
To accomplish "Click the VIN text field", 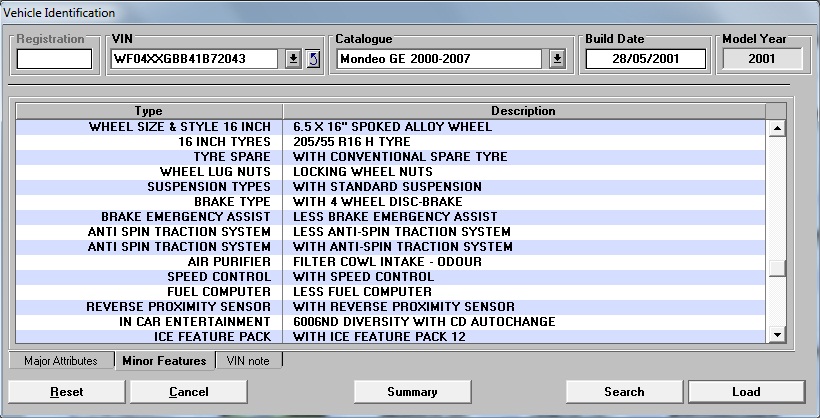I will (x=195, y=59).
